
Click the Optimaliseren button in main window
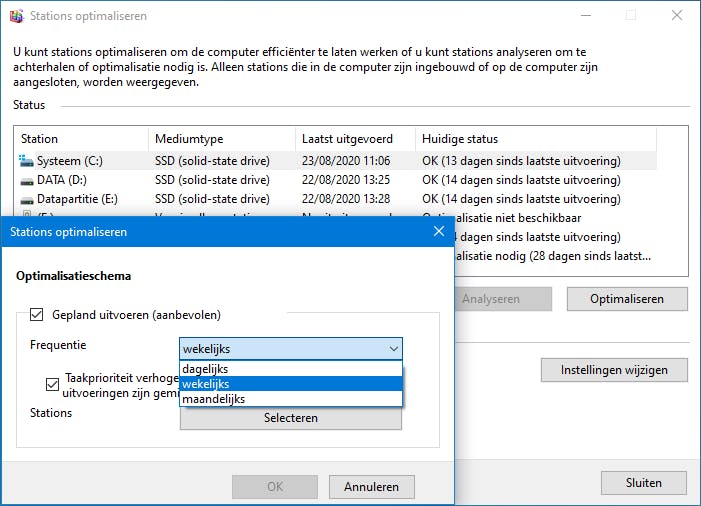(x=627, y=299)
